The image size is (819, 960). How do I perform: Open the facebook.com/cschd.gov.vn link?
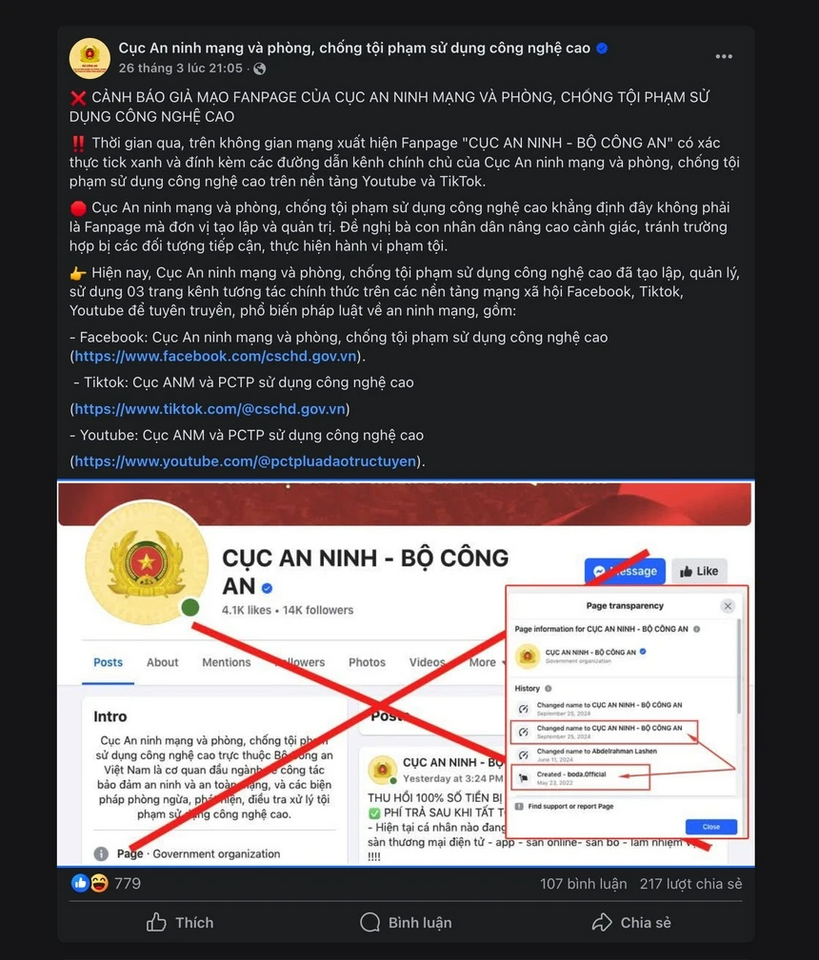tap(215, 356)
